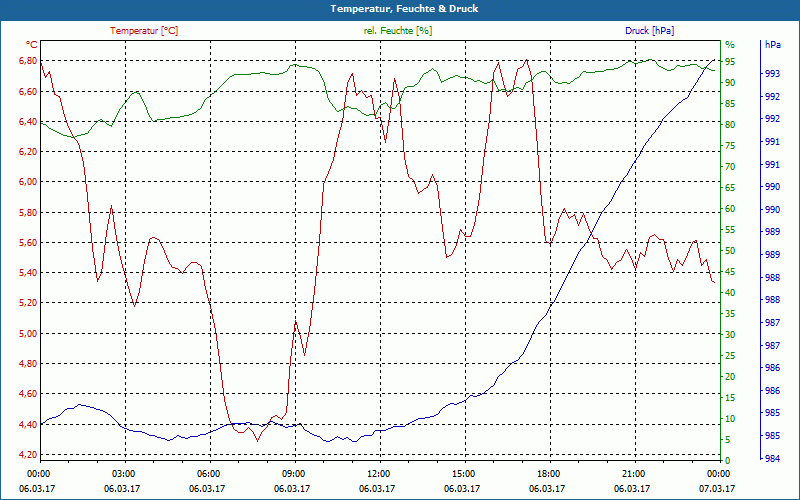
Task: Click temperature axis value 4,60
Action: (x=28, y=394)
